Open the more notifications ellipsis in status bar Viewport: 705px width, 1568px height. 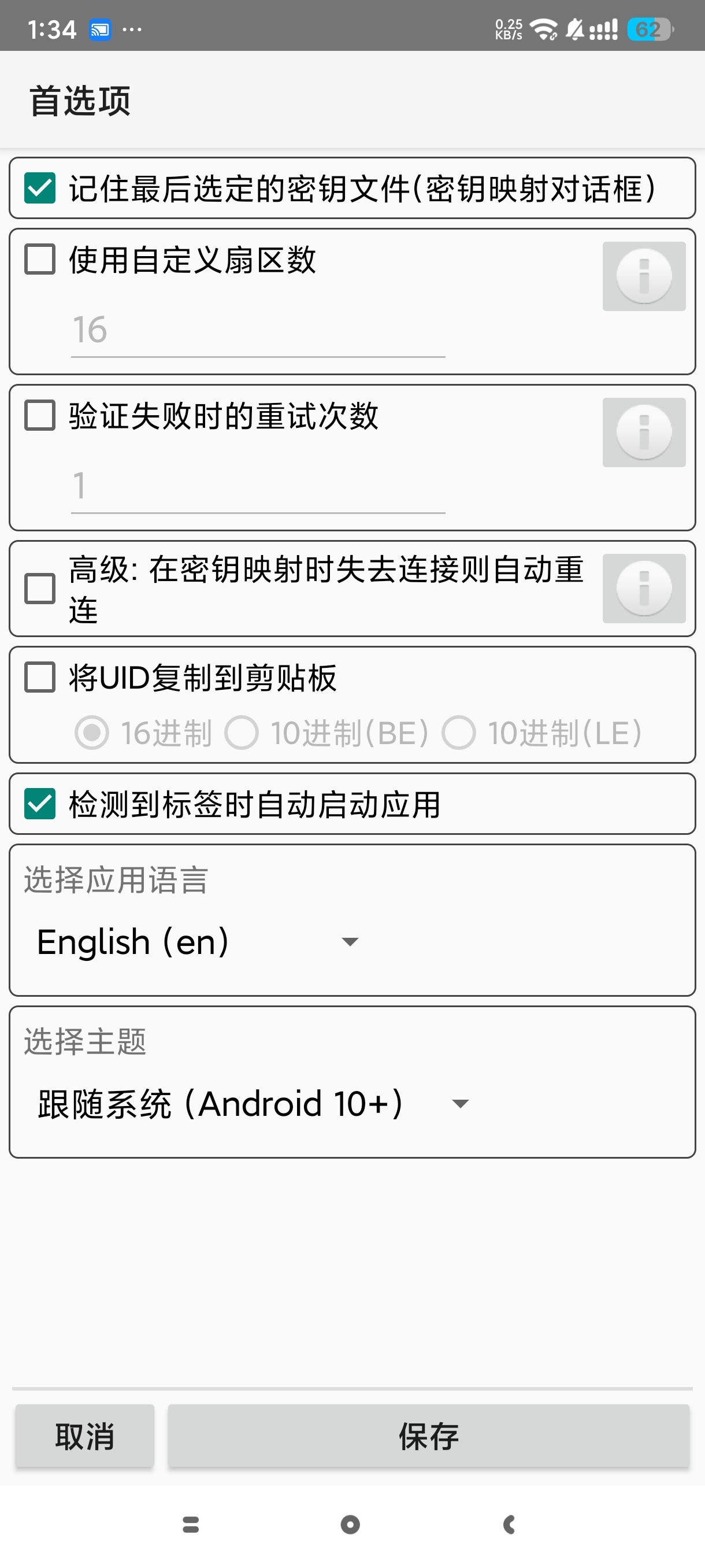pyautogui.click(x=132, y=28)
